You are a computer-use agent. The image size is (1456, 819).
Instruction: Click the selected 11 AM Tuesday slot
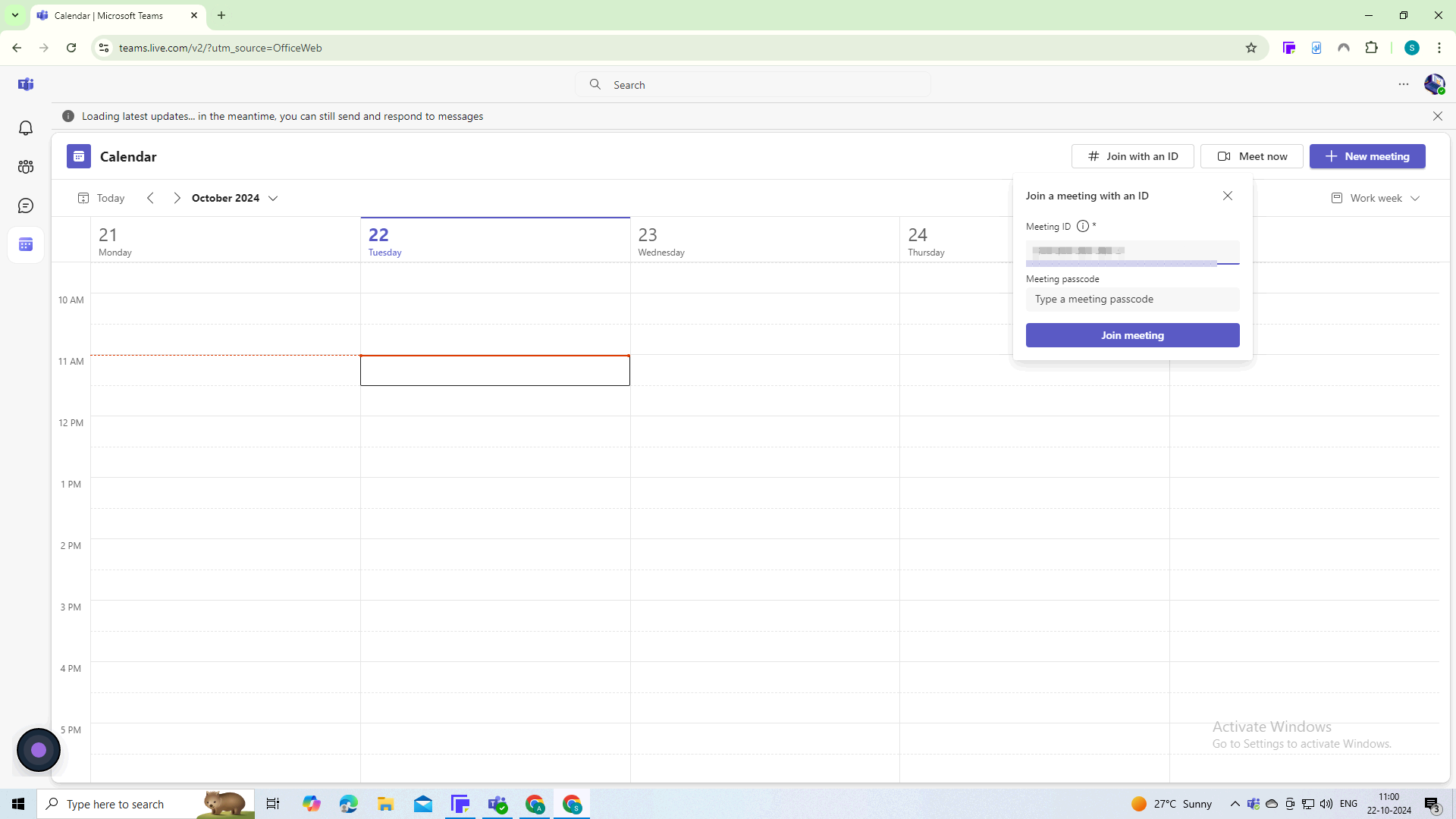tap(495, 371)
